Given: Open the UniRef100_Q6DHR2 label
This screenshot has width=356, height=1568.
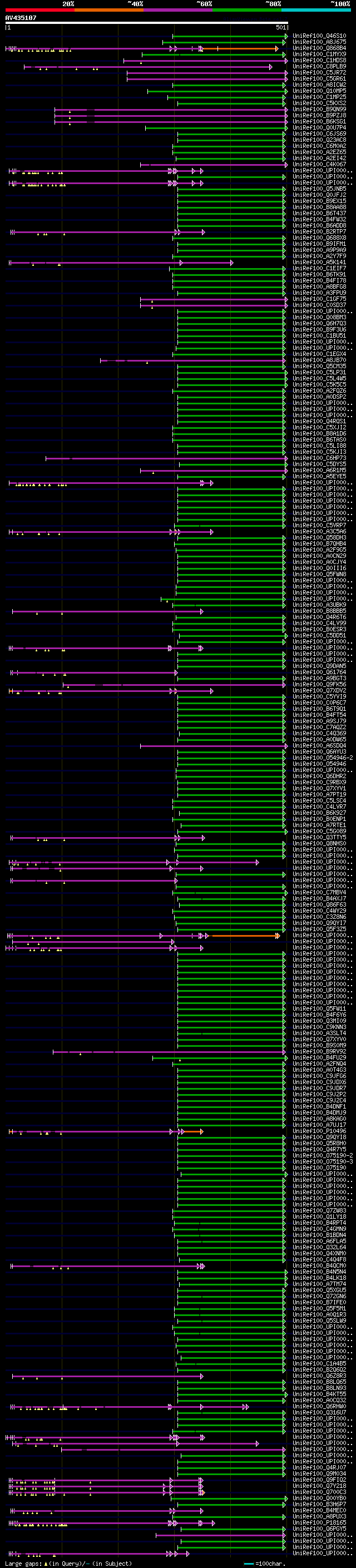Looking at the screenshot, I should tap(319, 776).
